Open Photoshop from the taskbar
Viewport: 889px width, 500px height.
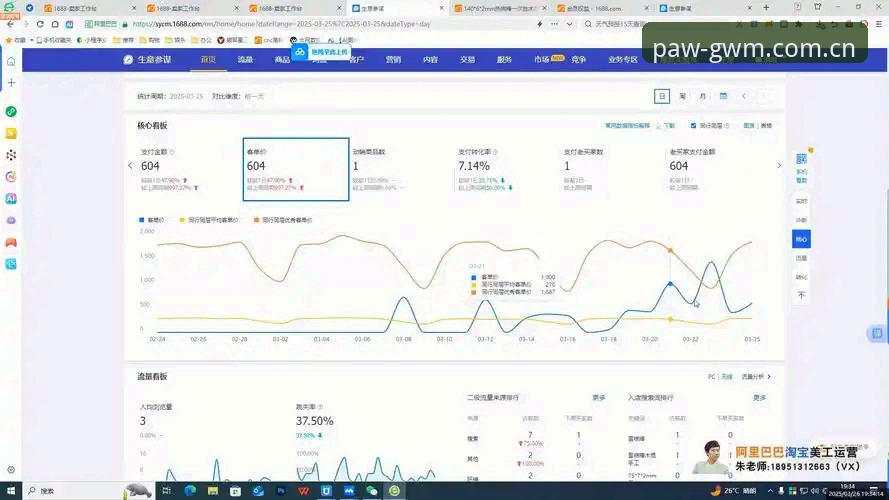point(281,491)
